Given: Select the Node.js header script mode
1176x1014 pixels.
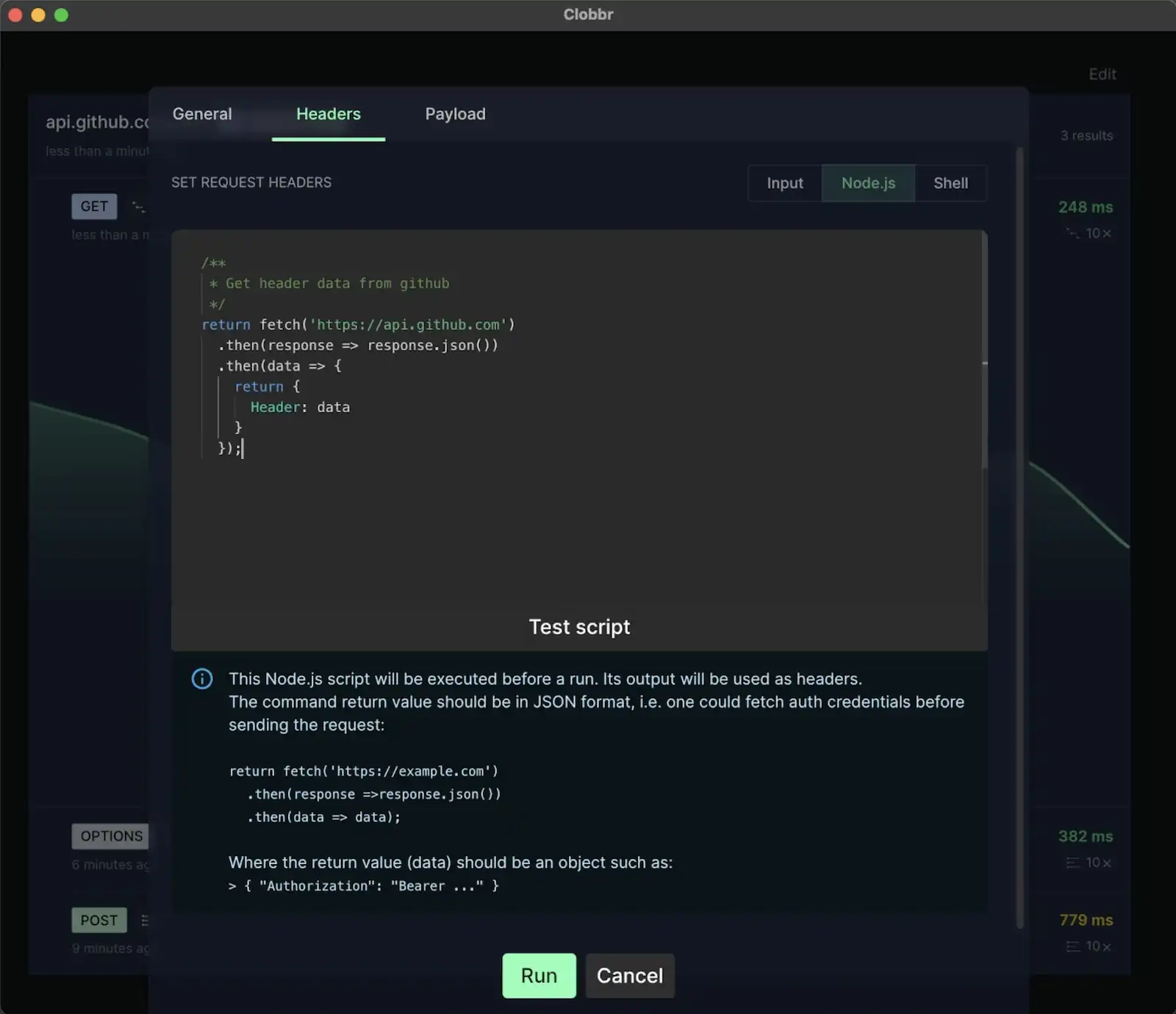Looking at the screenshot, I should pyautogui.click(x=868, y=183).
